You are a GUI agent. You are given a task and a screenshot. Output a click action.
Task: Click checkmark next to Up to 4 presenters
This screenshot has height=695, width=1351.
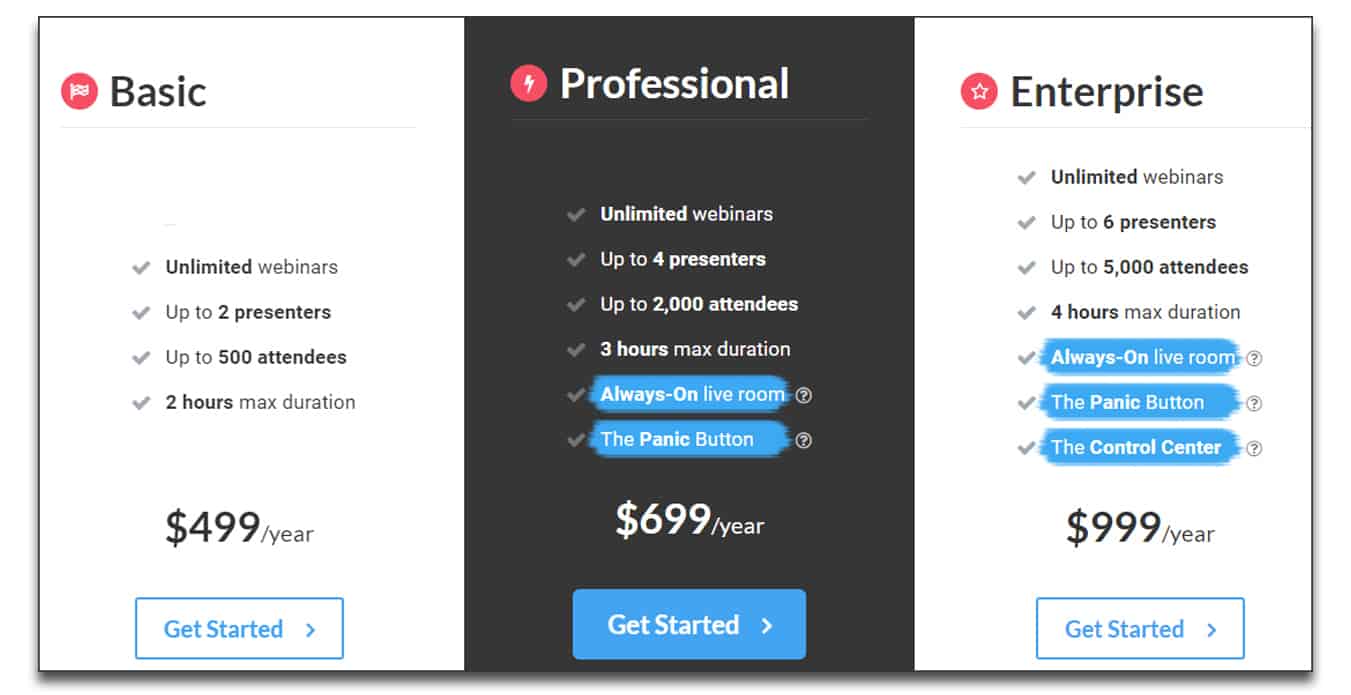(576, 260)
